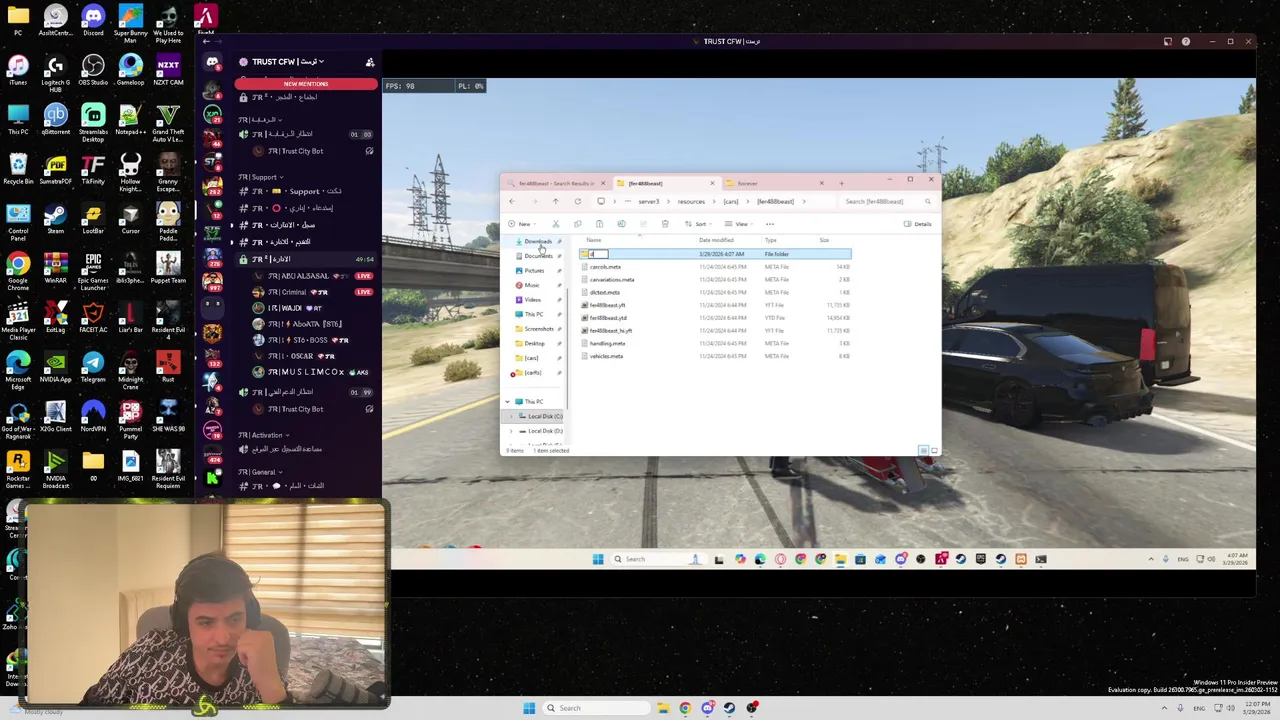Click [cars] in the address breadcrumb

pos(731,201)
